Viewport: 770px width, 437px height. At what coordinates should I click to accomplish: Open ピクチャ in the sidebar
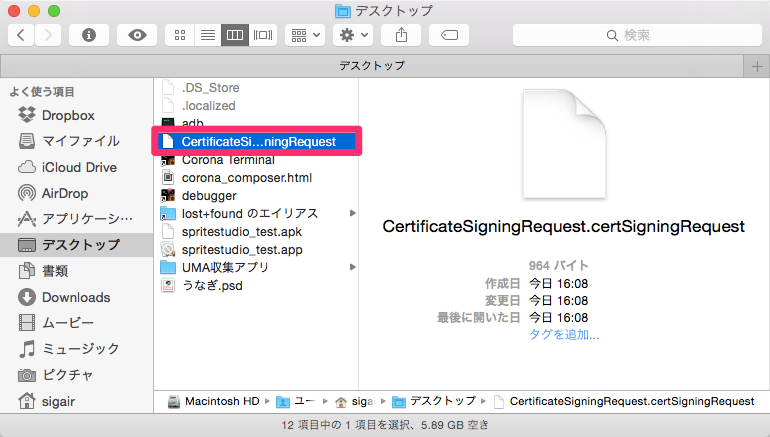coord(68,375)
